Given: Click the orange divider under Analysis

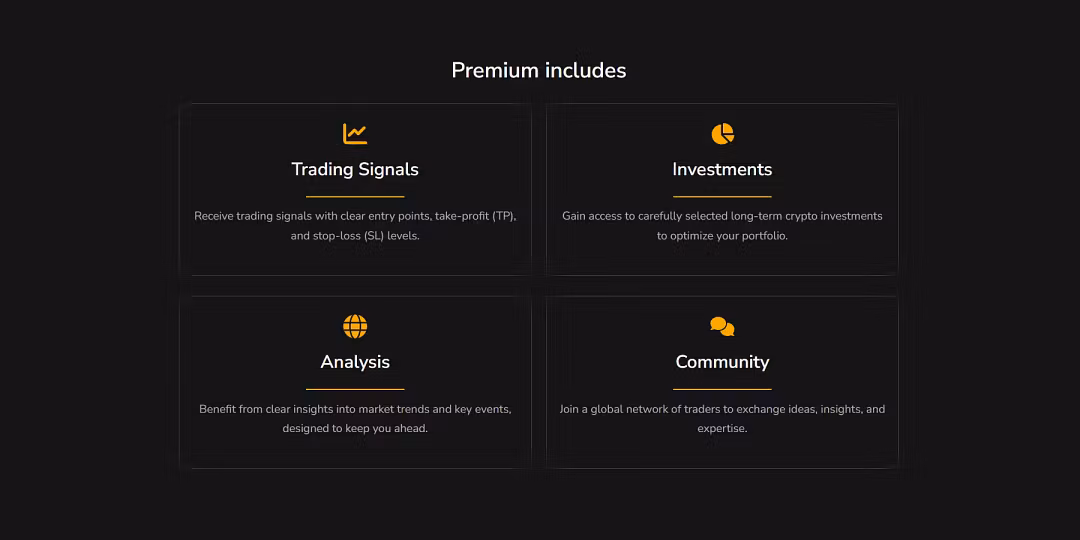Looking at the screenshot, I should [x=355, y=389].
